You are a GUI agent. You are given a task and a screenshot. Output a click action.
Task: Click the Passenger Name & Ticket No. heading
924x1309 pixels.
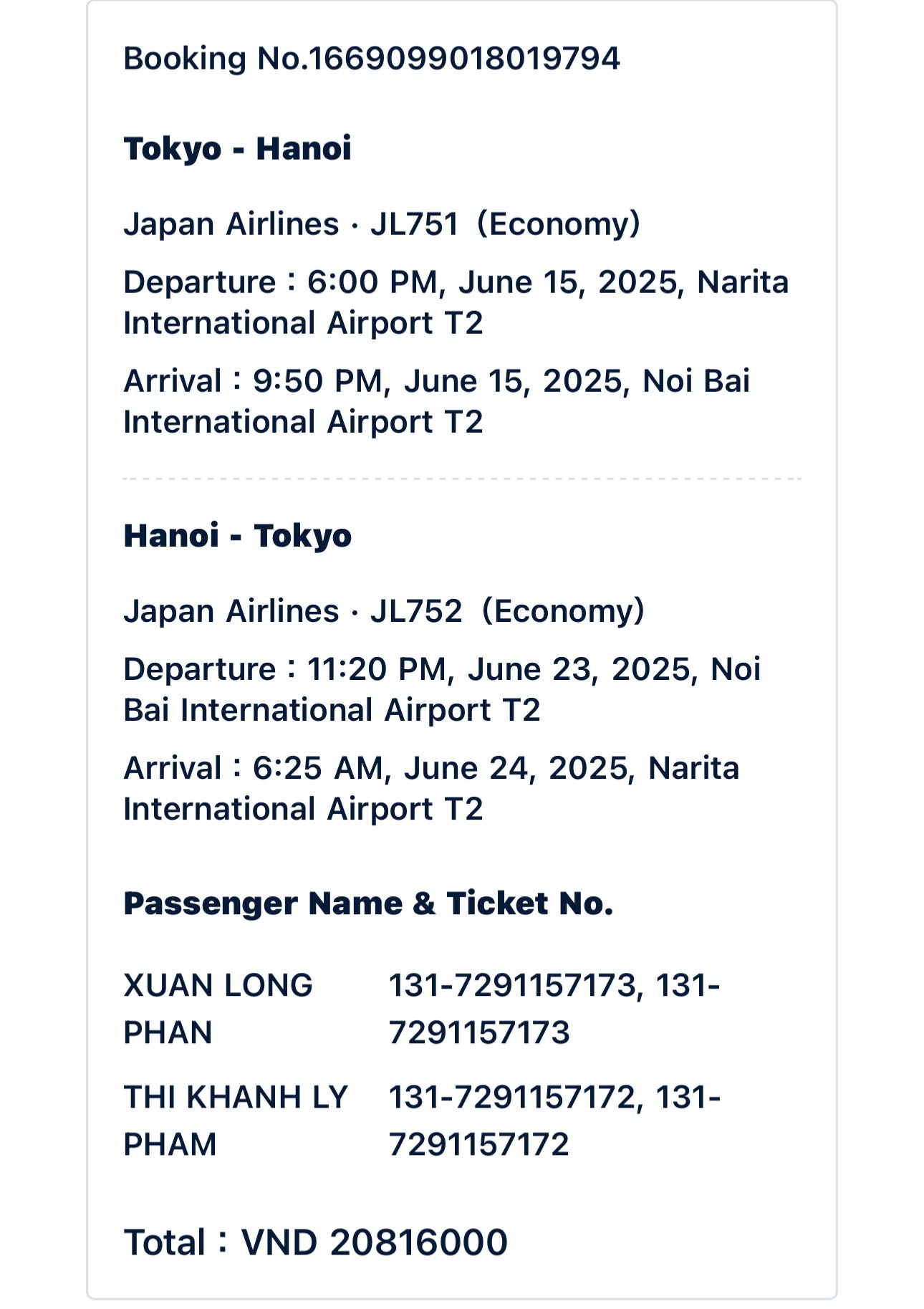[368, 903]
